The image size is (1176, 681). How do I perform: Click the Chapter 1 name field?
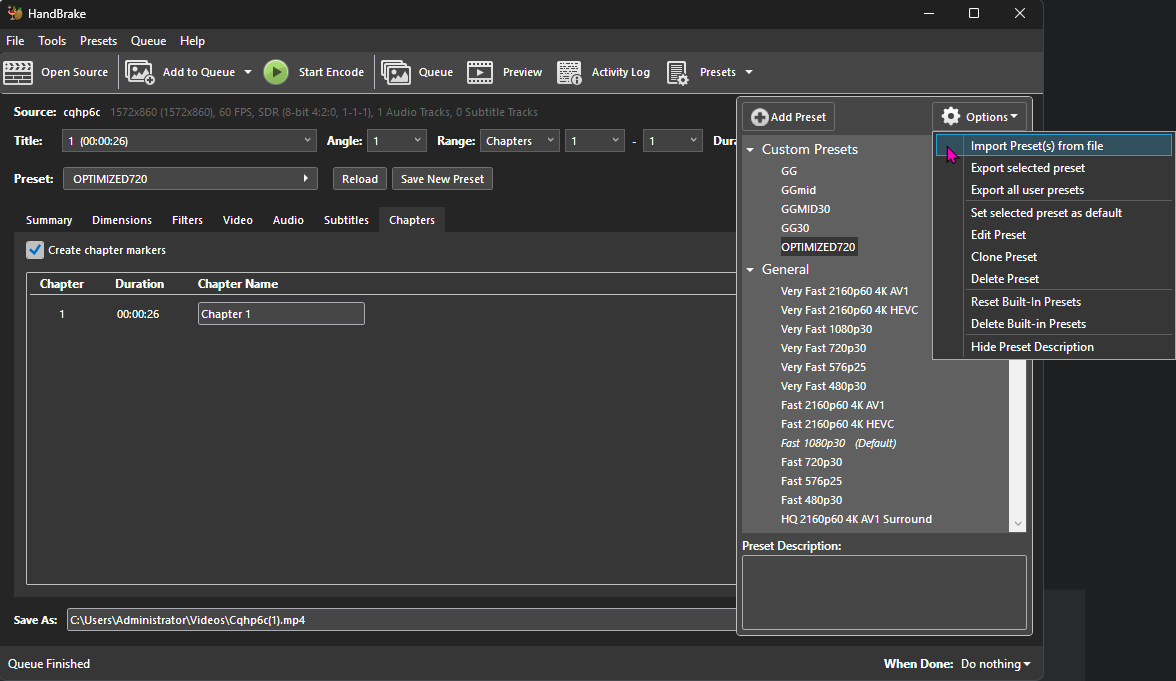281,314
